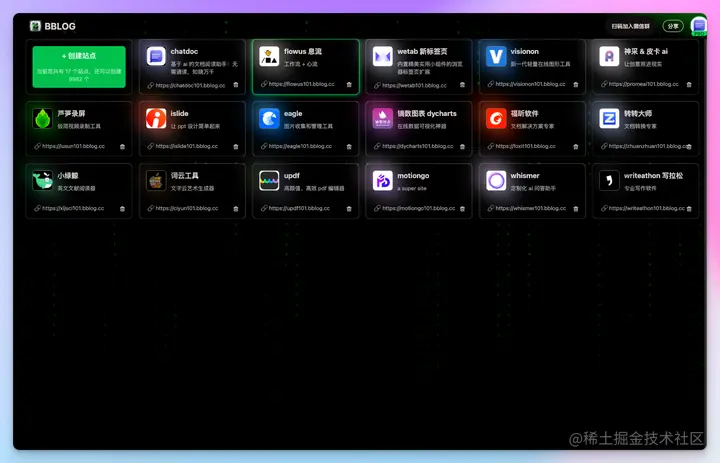Viewport: 720px width, 463px height.
Task: Open the islide101.bblog.cc link
Action: [186, 146]
